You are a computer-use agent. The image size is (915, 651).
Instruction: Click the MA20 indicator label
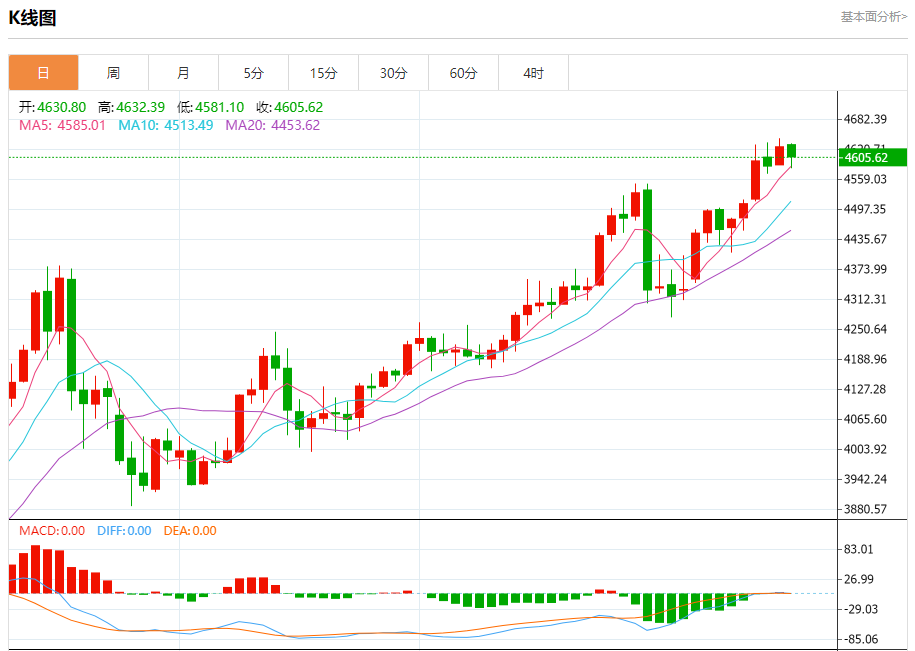pos(272,125)
